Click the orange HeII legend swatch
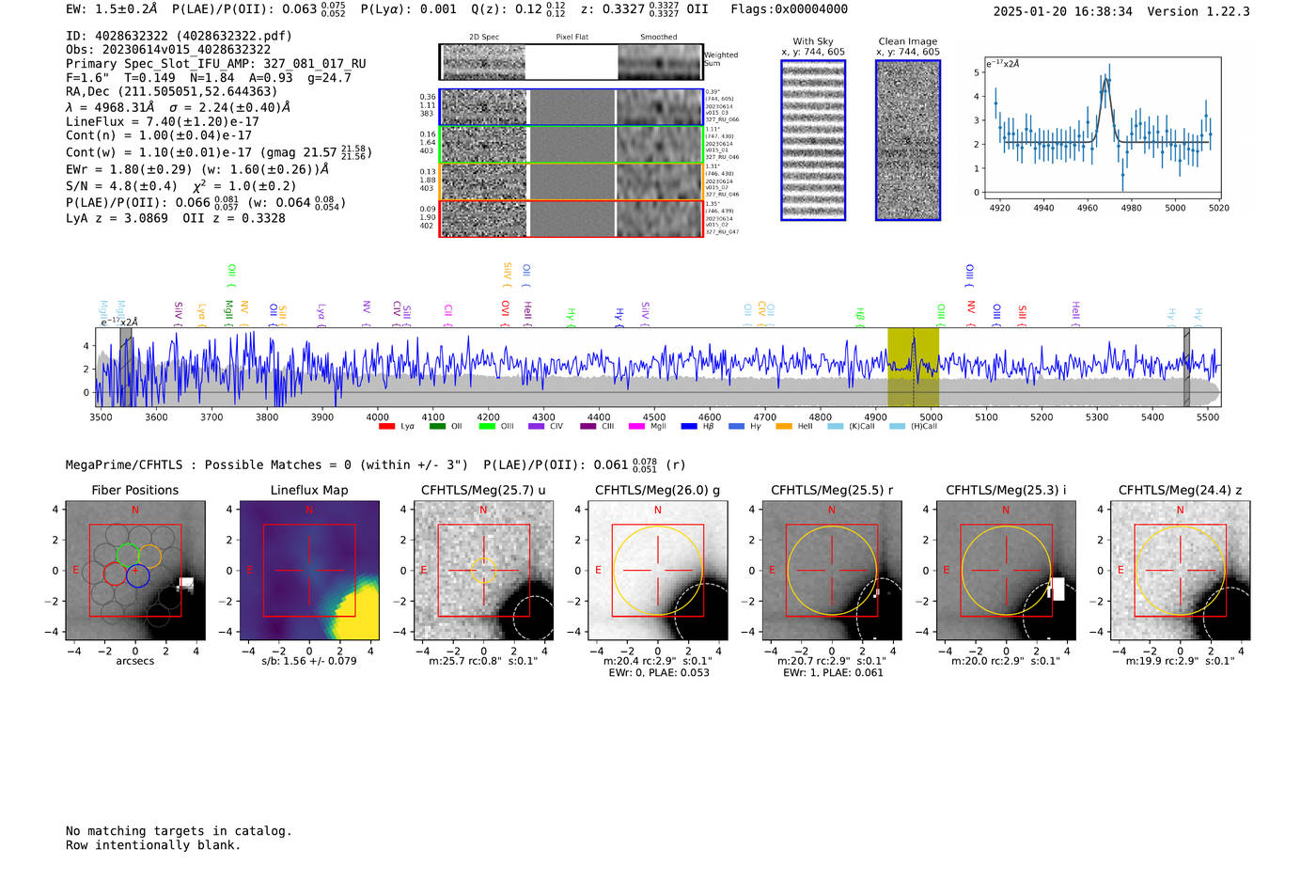 coord(784,427)
